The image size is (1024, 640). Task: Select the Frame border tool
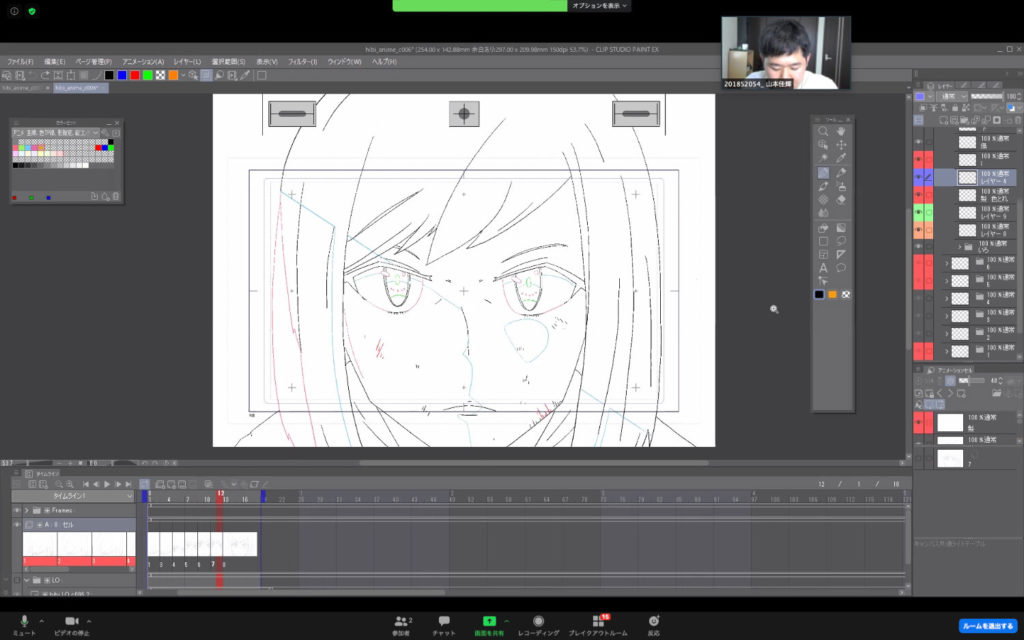[823, 255]
